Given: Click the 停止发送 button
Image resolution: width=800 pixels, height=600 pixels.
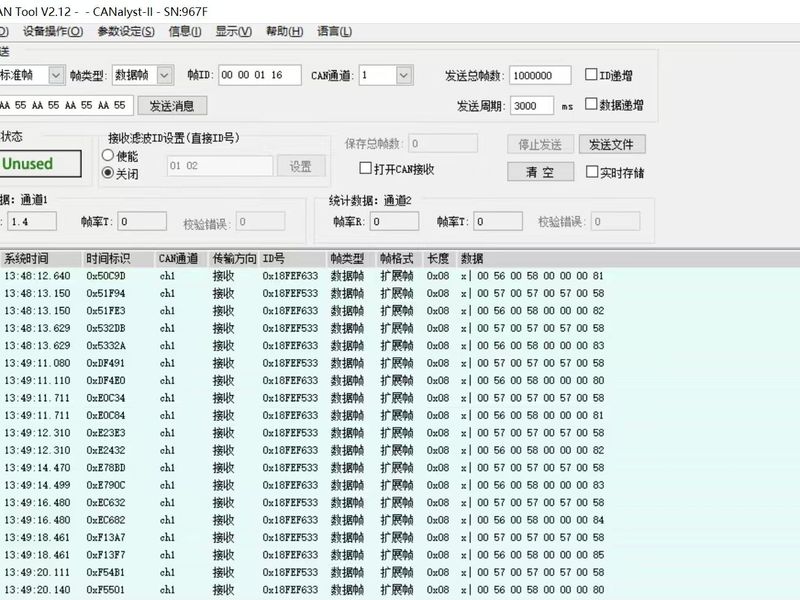Looking at the screenshot, I should click(x=540, y=144).
